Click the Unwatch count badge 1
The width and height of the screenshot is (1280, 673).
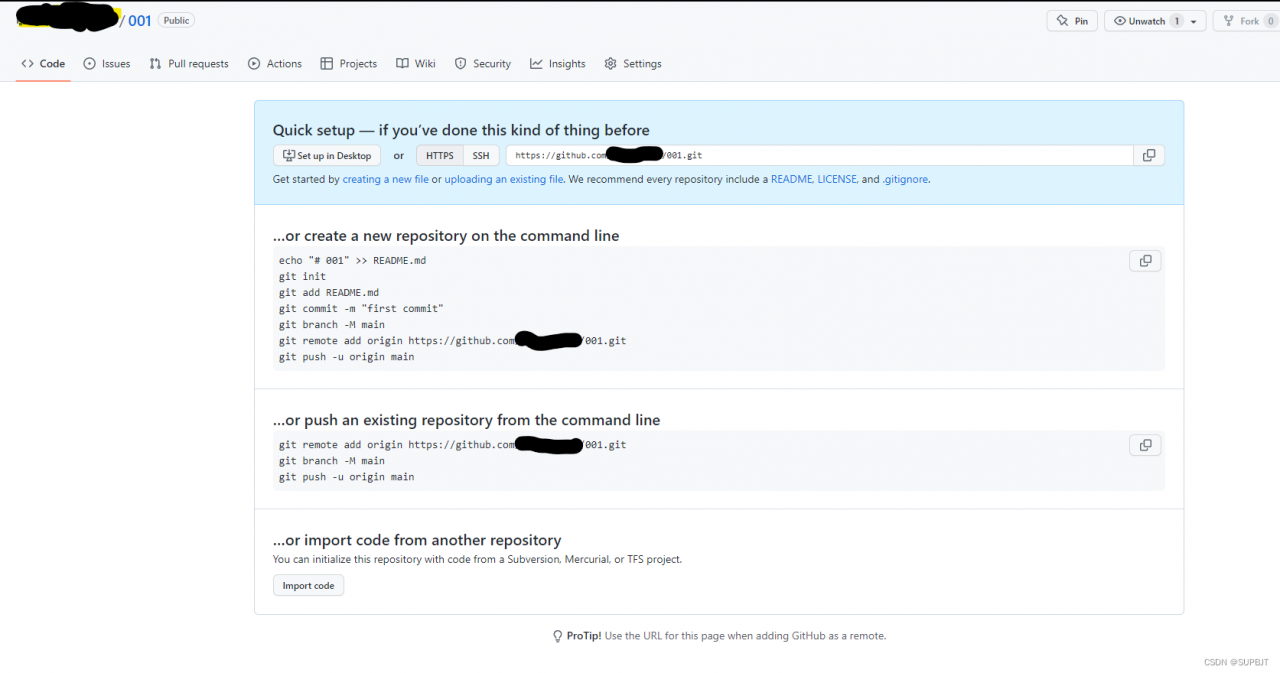1177,21
